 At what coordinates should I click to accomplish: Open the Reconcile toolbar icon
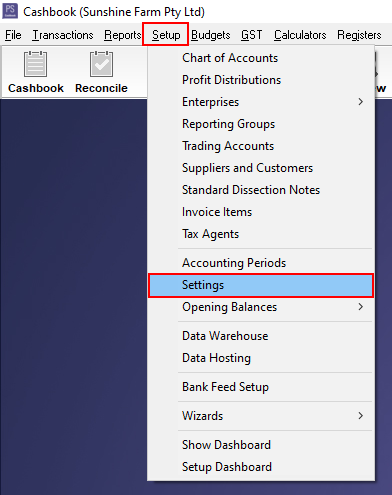coord(101,72)
